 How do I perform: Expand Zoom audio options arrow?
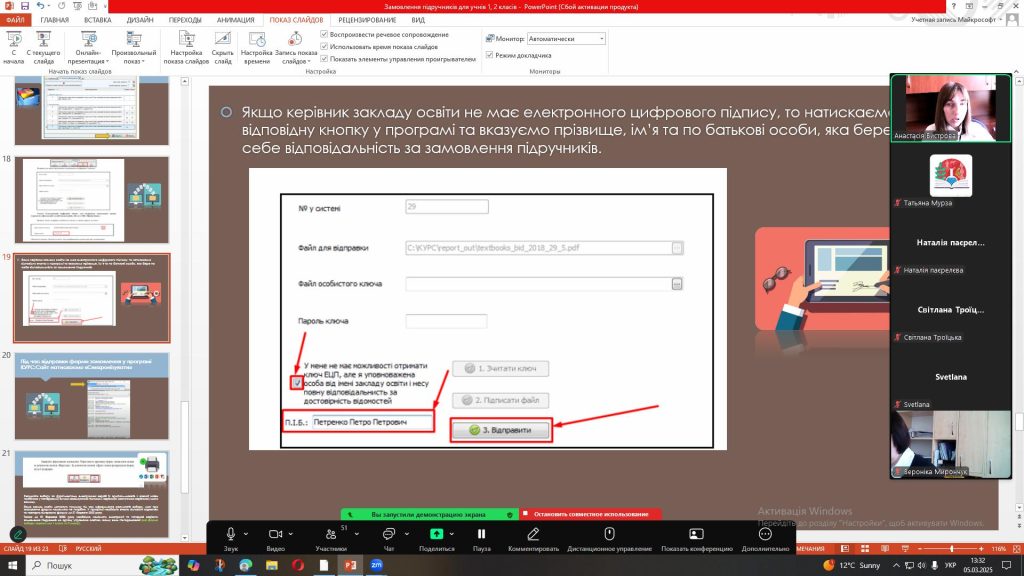(x=246, y=534)
